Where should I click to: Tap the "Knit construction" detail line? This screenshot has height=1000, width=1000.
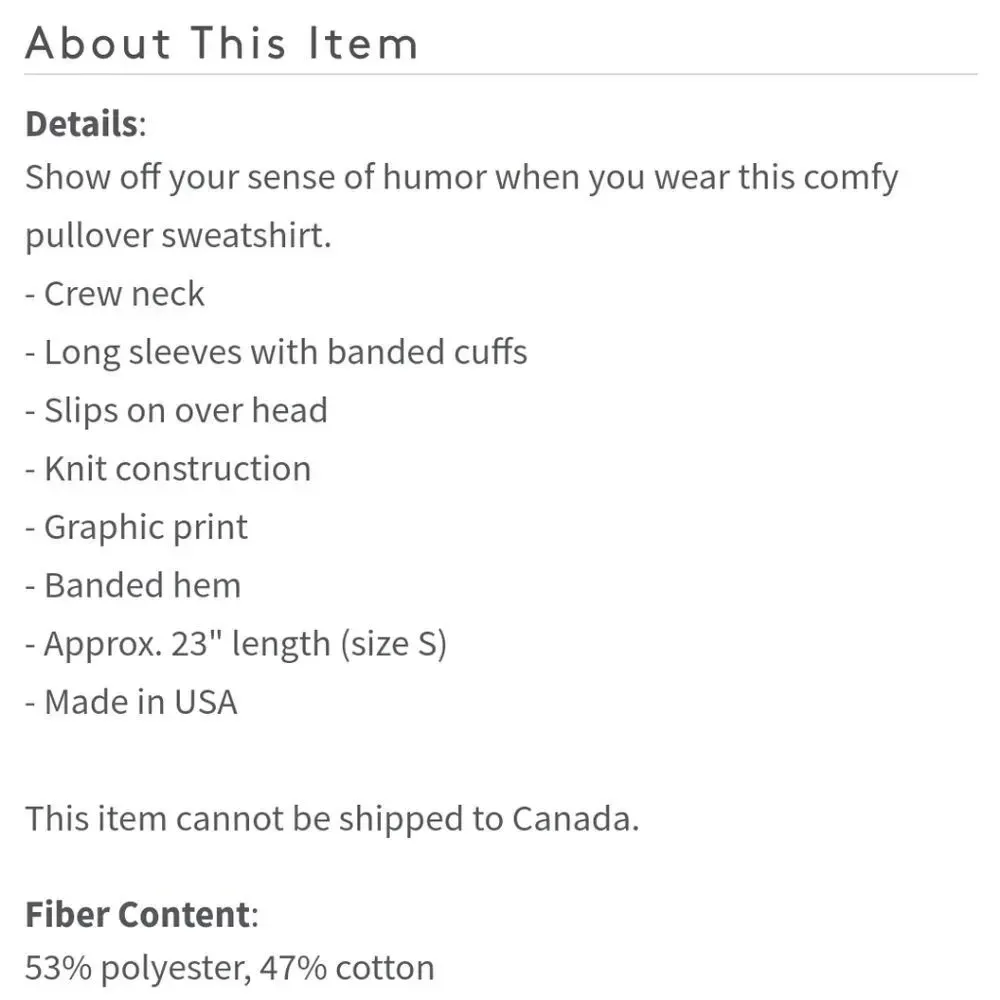pyautogui.click(x=177, y=469)
